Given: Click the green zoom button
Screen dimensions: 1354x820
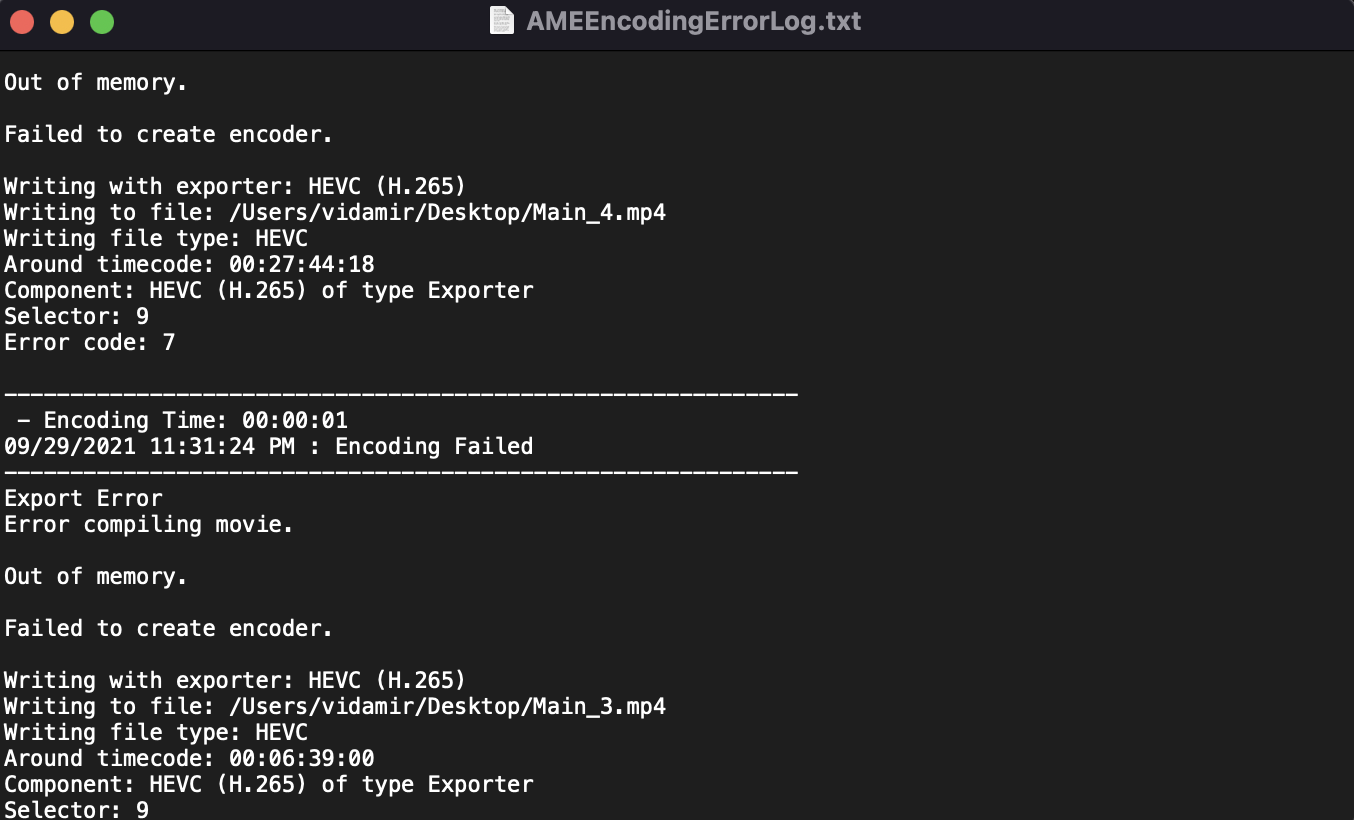Looking at the screenshot, I should click(x=100, y=21).
